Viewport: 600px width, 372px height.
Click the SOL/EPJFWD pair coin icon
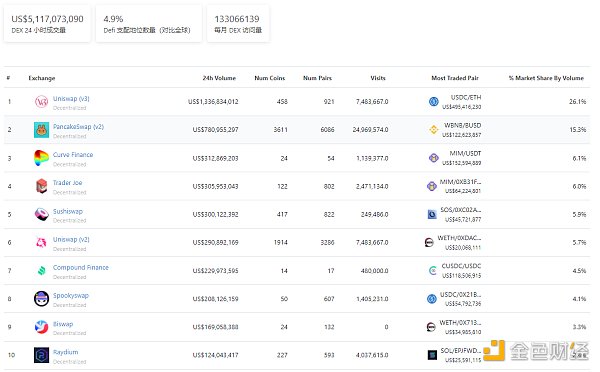pos(432,355)
